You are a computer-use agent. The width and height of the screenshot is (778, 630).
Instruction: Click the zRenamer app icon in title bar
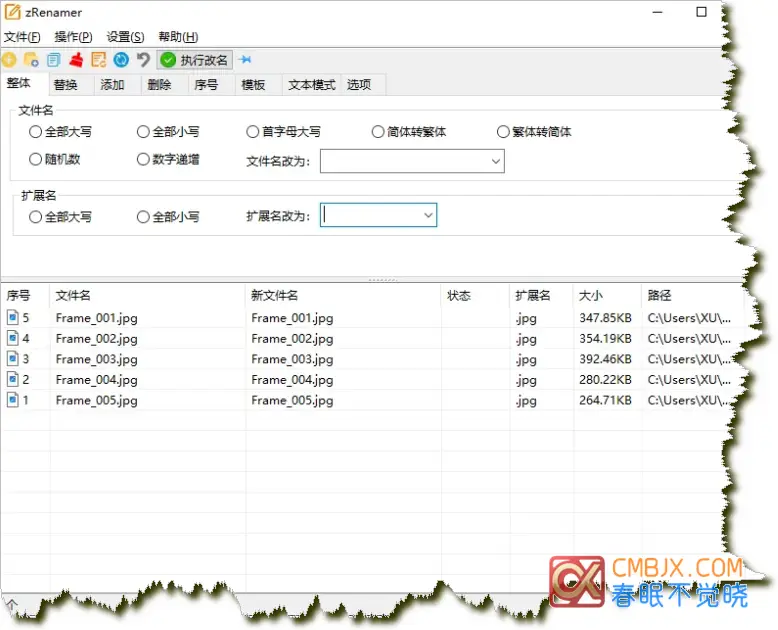pyautogui.click(x=12, y=12)
